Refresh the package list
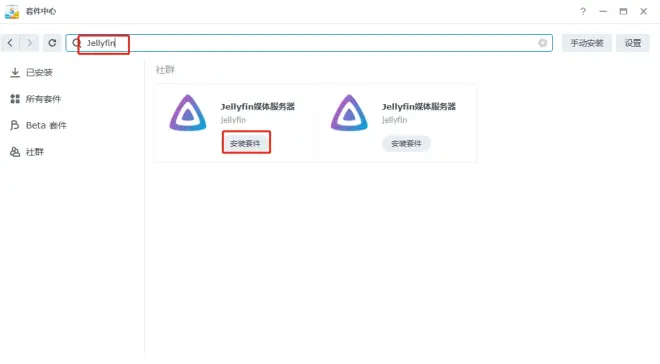The image size is (660, 364). (x=52, y=43)
